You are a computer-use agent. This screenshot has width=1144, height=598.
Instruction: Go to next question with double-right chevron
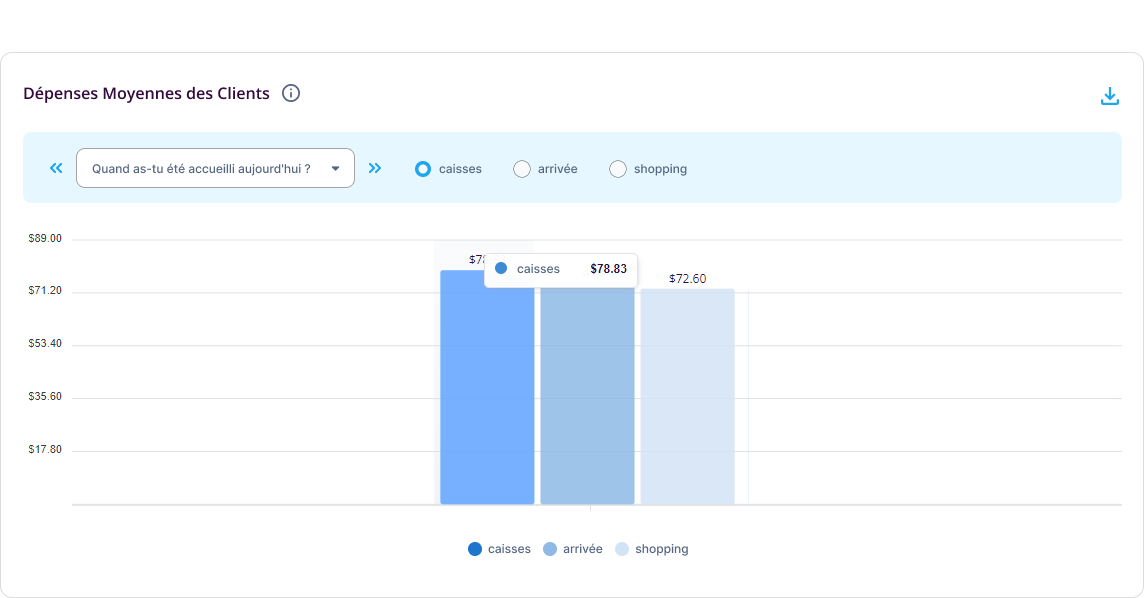pos(375,168)
